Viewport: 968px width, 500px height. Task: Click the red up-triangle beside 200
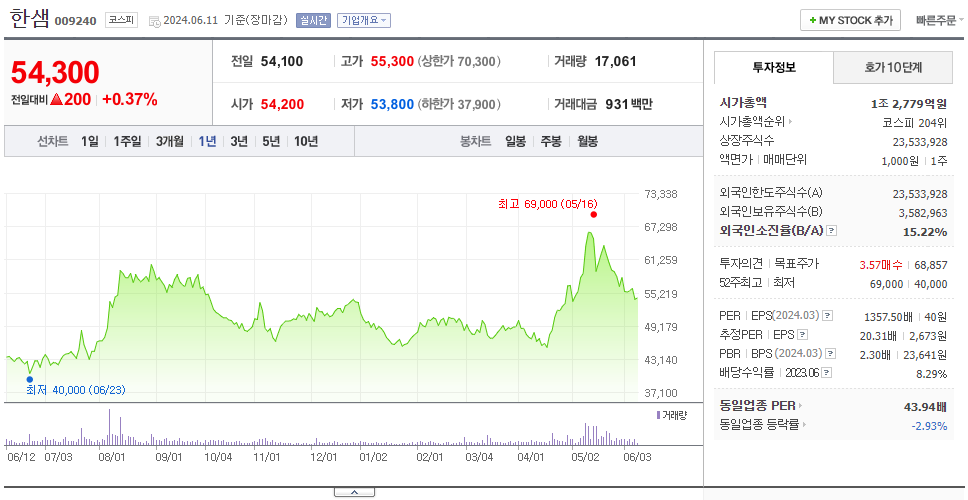56,99
